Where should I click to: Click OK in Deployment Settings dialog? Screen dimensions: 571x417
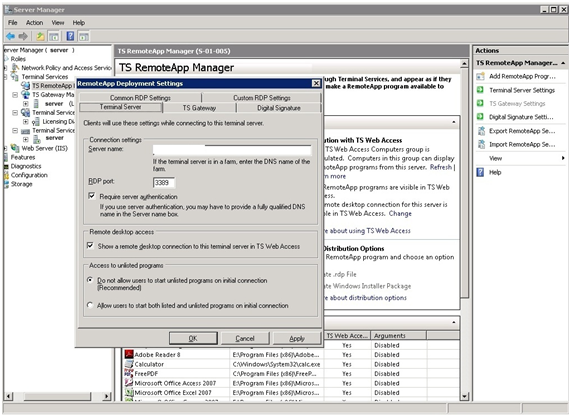[x=193, y=338]
